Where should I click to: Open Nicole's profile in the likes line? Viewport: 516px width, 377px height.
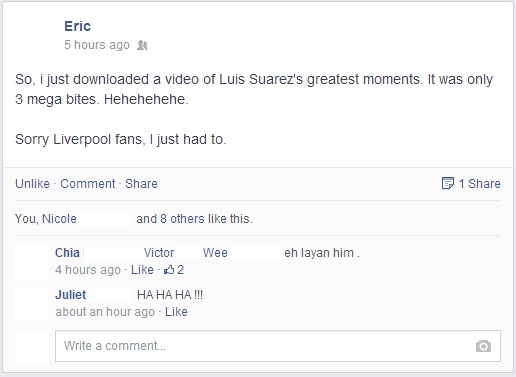tap(59, 219)
